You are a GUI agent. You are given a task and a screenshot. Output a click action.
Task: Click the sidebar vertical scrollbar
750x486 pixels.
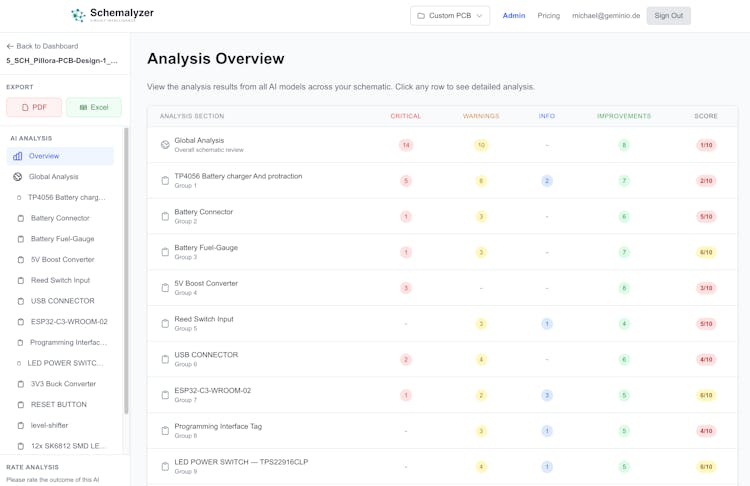[x=126, y=270]
